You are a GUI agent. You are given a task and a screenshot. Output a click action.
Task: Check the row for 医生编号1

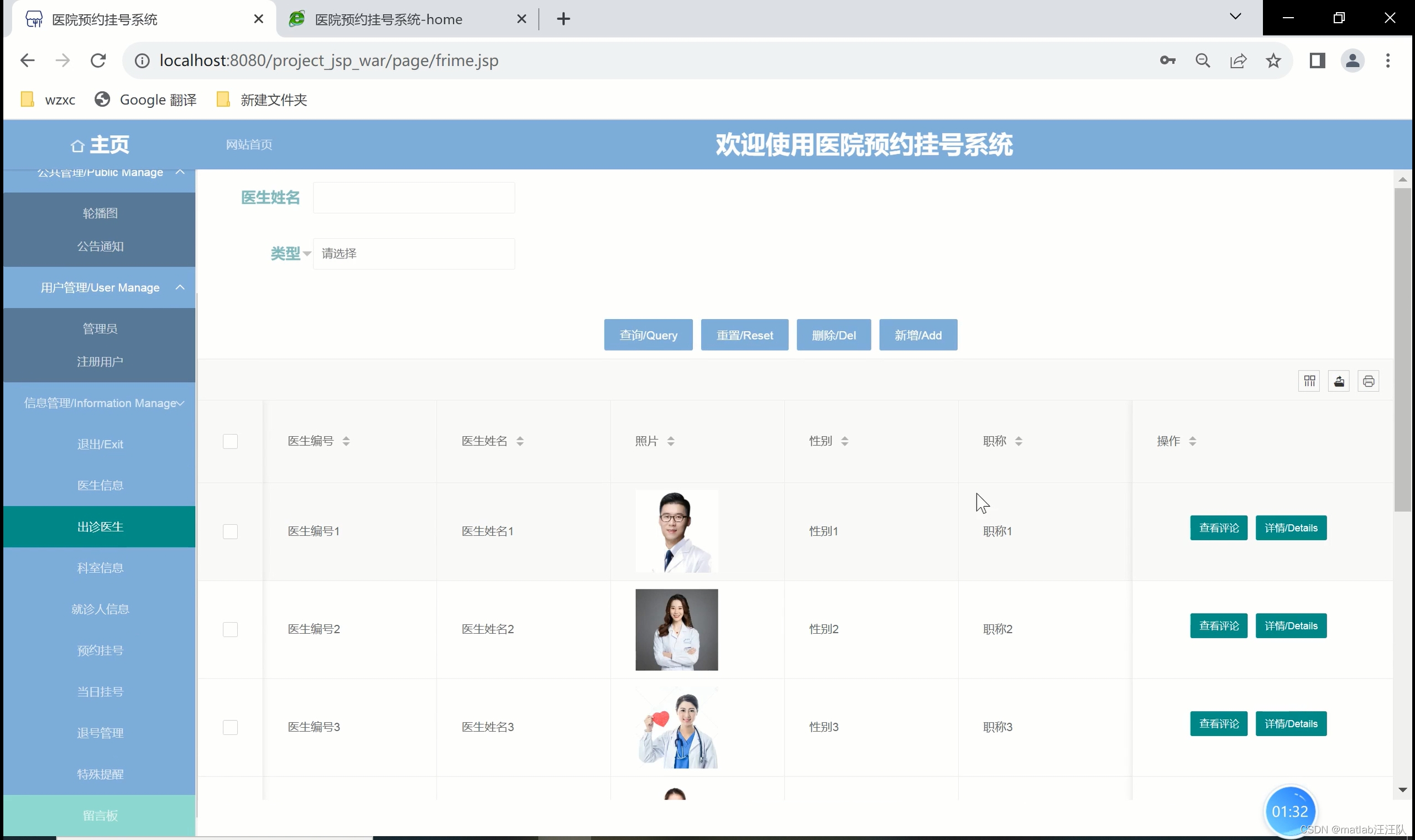pos(231,531)
